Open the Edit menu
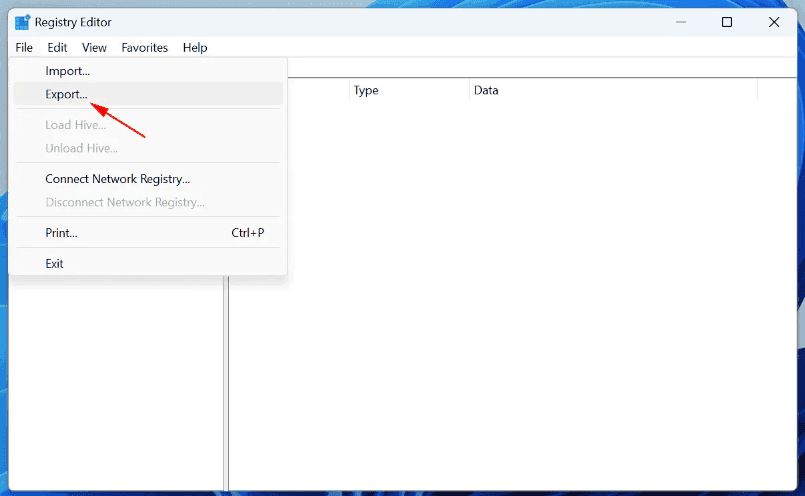This screenshot has width=805, height=496. pos(57,48)
